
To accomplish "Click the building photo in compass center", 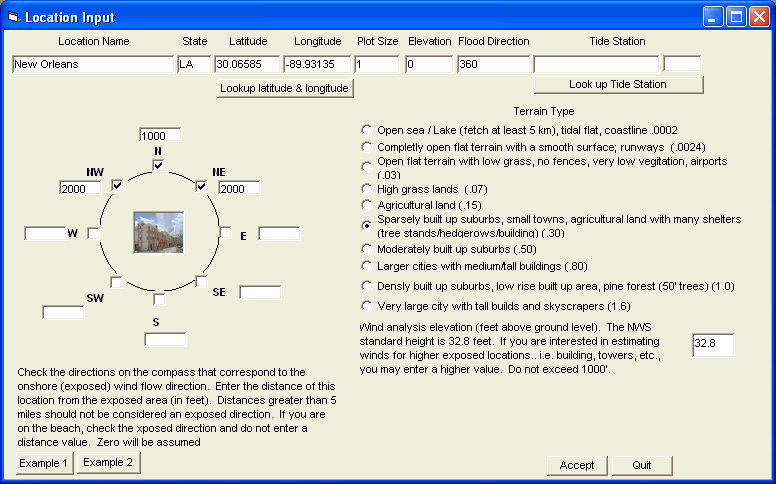I will (x=158, y=232).
